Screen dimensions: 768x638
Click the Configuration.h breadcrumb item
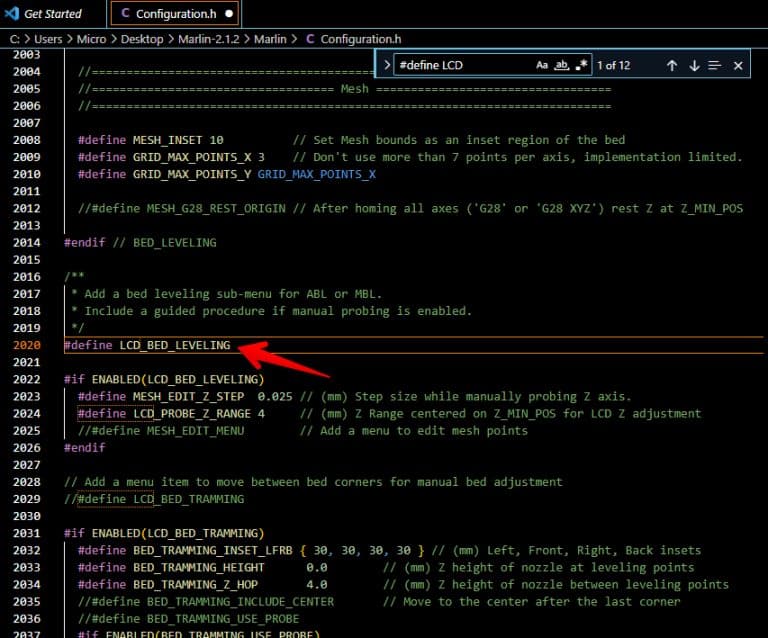pyautogui.click(x=360, y=39)
